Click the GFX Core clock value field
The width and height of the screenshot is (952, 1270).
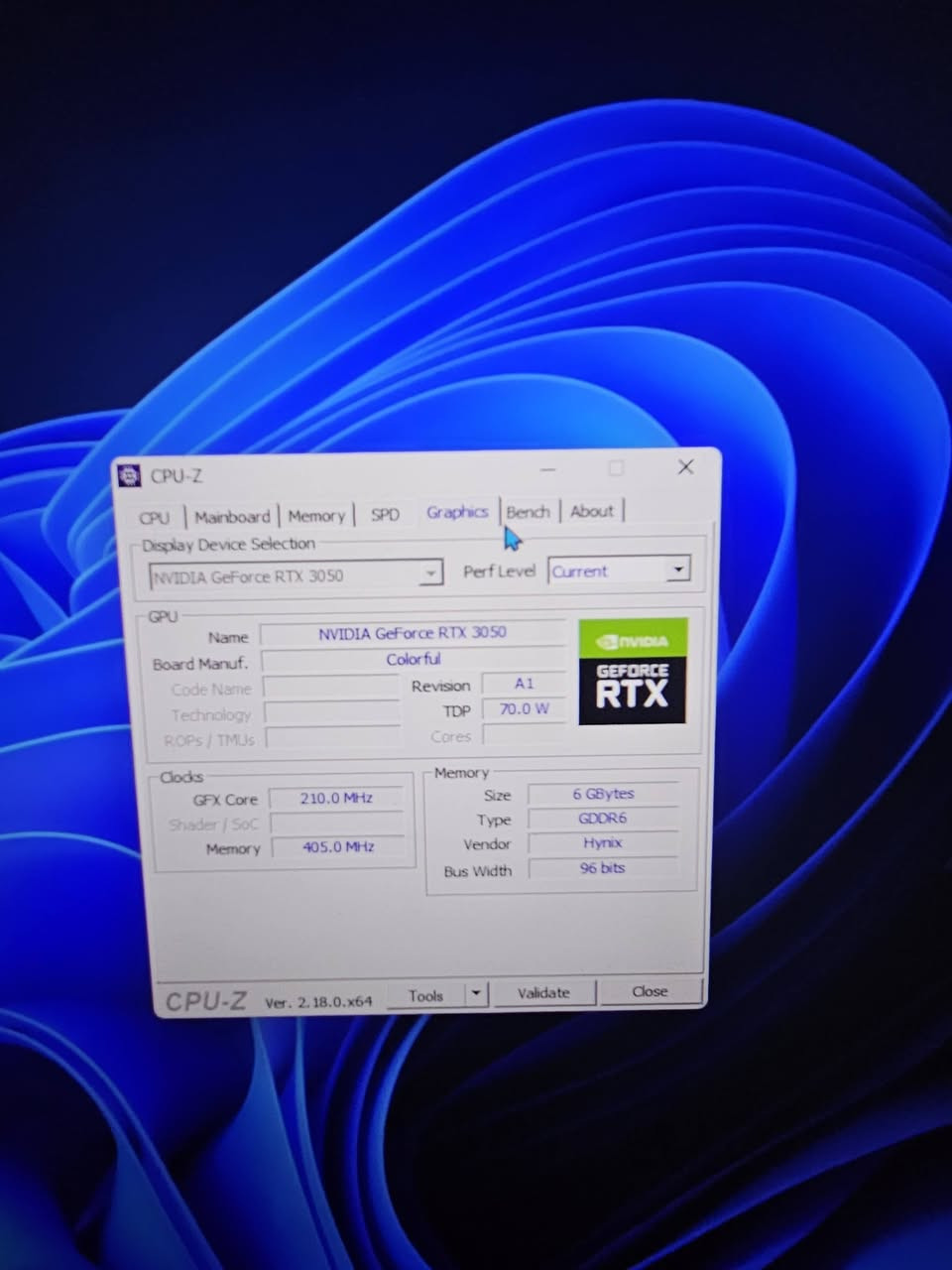click(x=336, y=798)
